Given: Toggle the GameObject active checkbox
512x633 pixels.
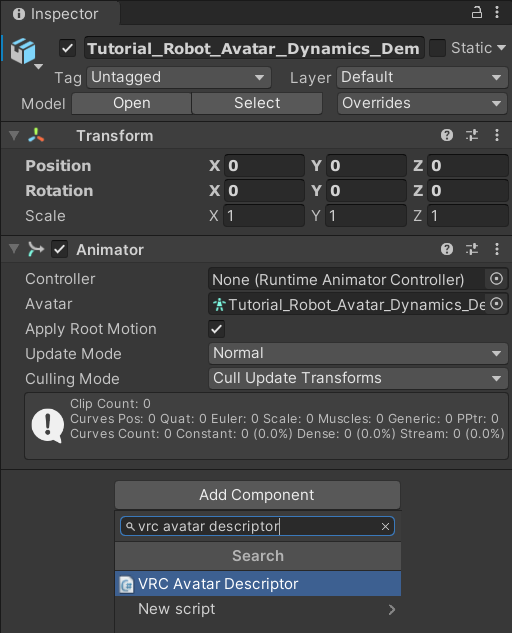Looking at the screenshot, I should coord(67,48).
